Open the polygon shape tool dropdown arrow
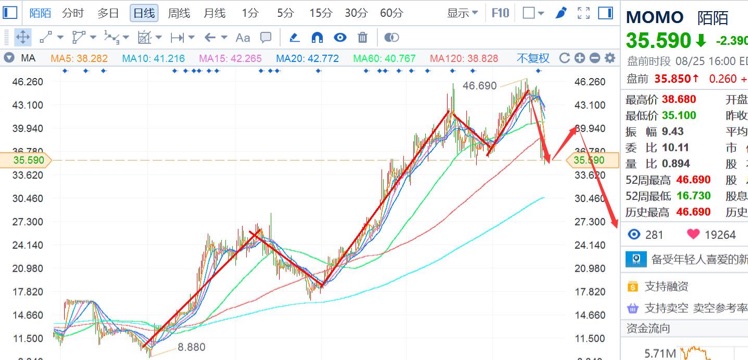Screen dimensions: 748x360 93,37
